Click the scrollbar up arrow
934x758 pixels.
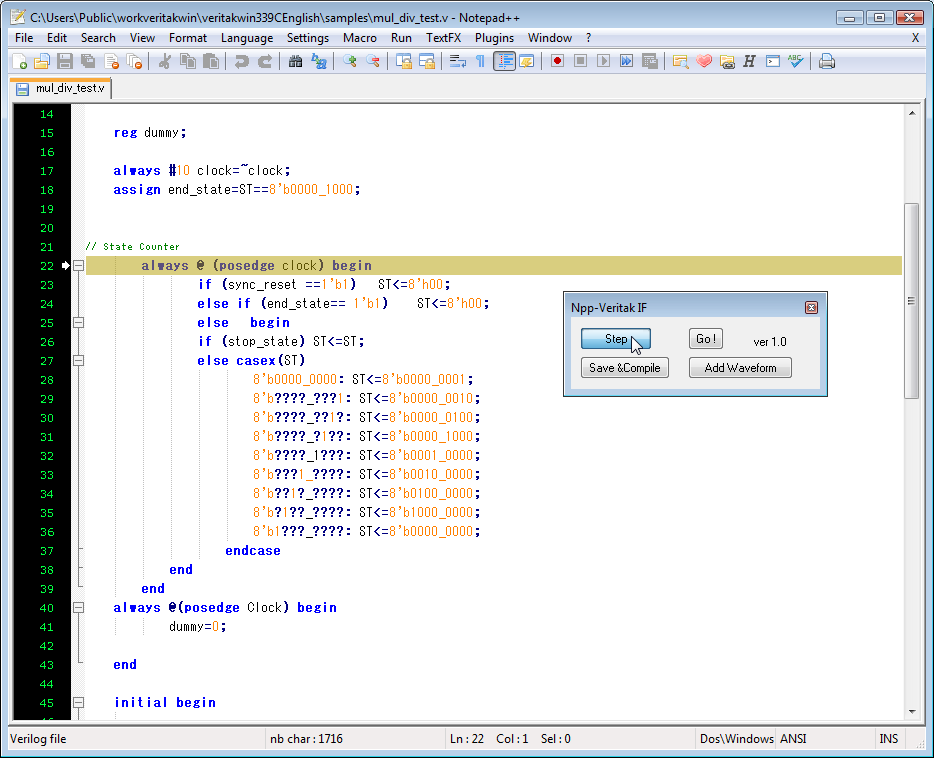912,113
